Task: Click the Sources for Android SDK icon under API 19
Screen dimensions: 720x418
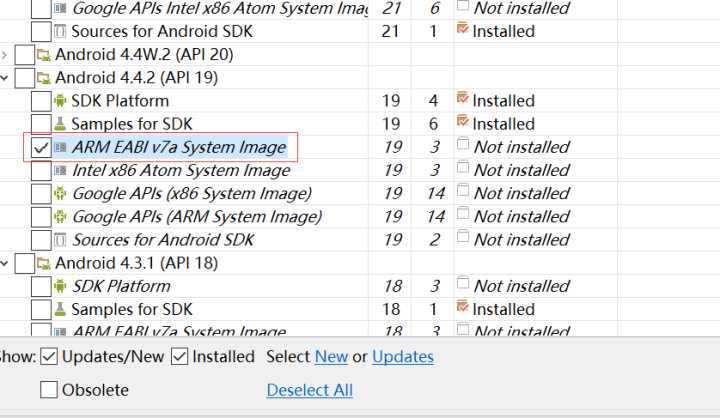Action: pyautogui.click(x=60, y=240)
